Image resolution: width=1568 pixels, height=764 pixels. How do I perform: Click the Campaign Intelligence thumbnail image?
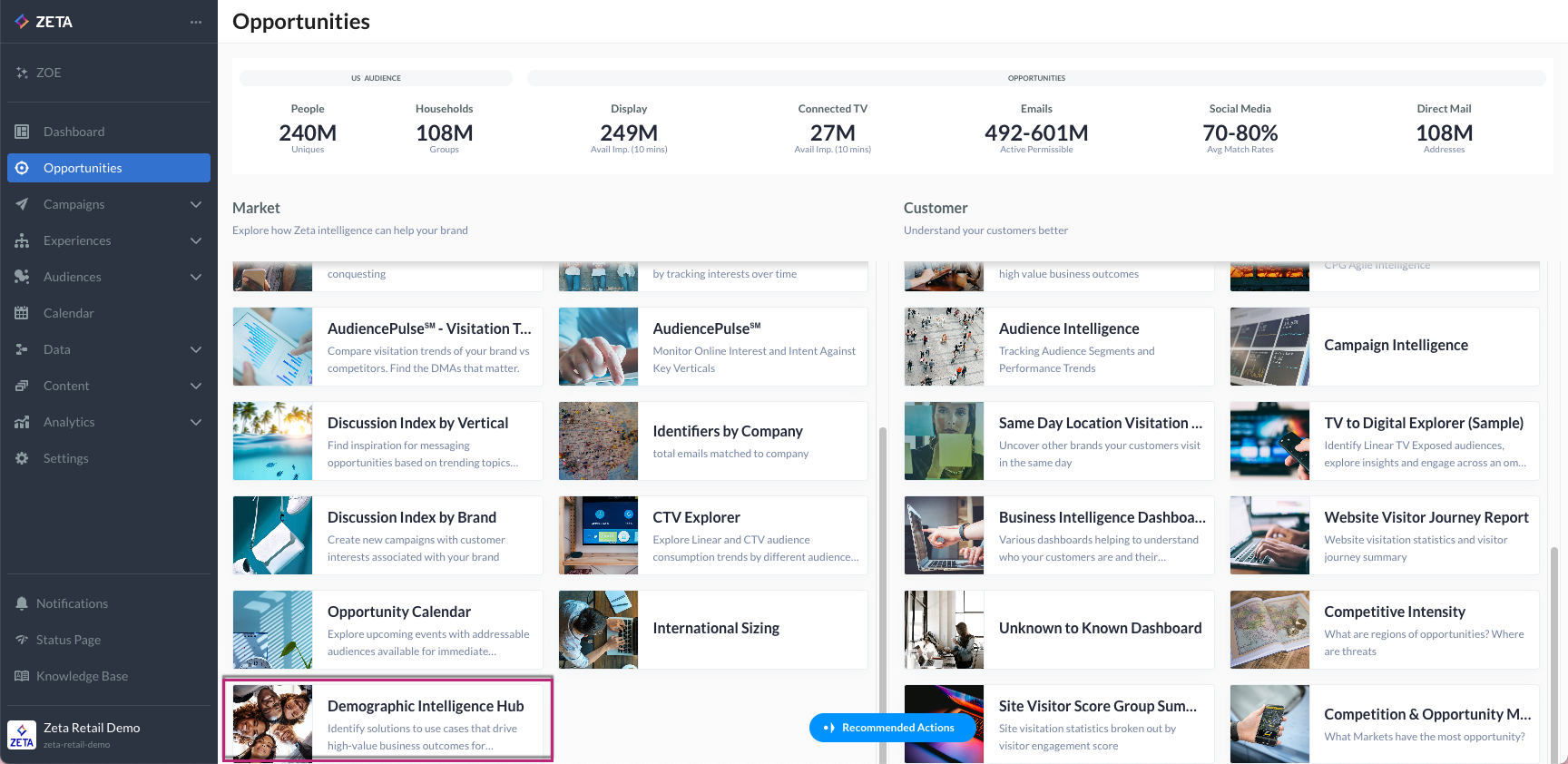[1269, 347]
